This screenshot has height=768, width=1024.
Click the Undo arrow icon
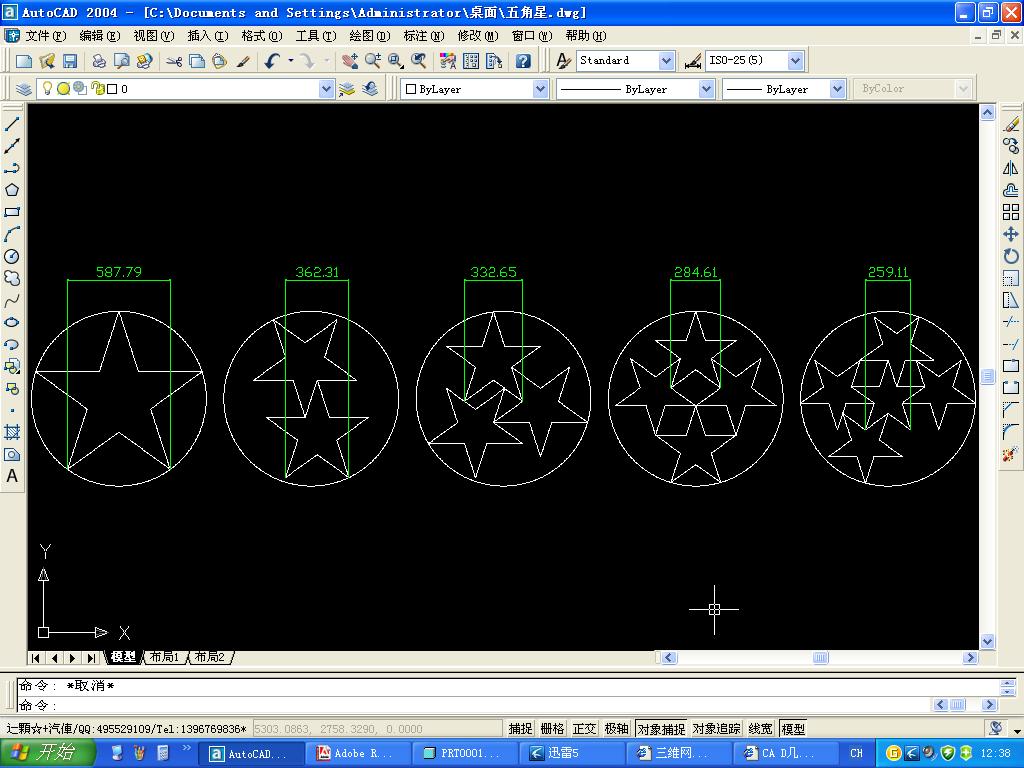click(272, 61)
